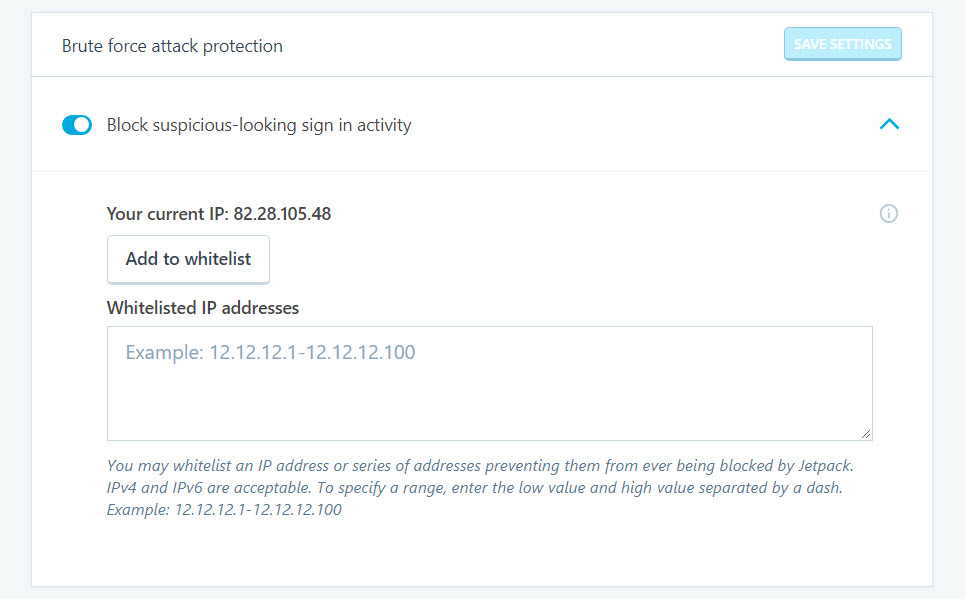Click the italic whitelist help text first line
Screen dimensions: 965x599
(x=480, y=465)
